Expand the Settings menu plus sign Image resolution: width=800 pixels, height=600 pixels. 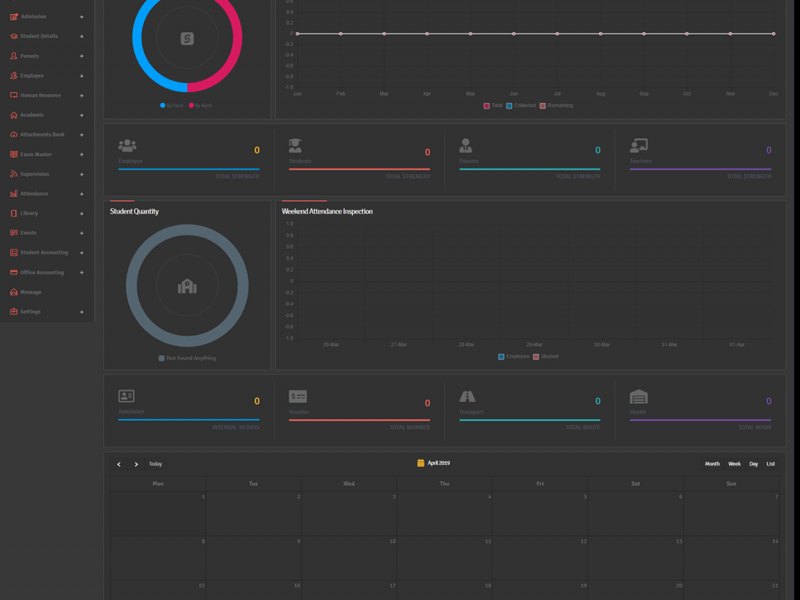tap(82, 312)
